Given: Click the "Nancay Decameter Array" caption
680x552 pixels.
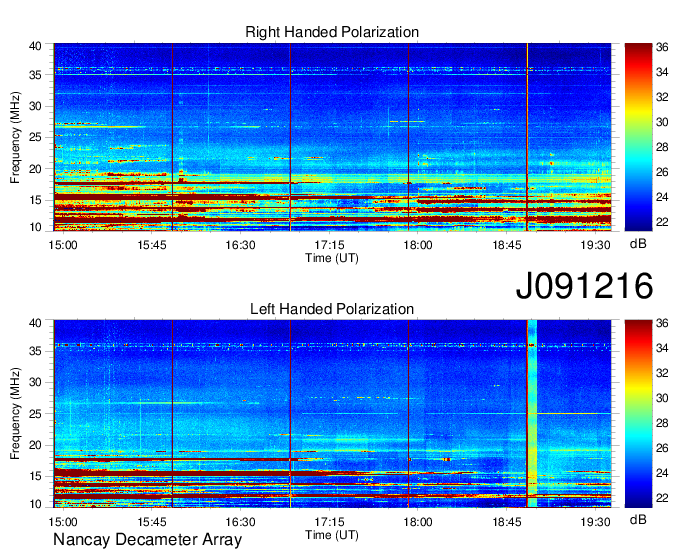Looking at the screenshot, I should [147, 540].
